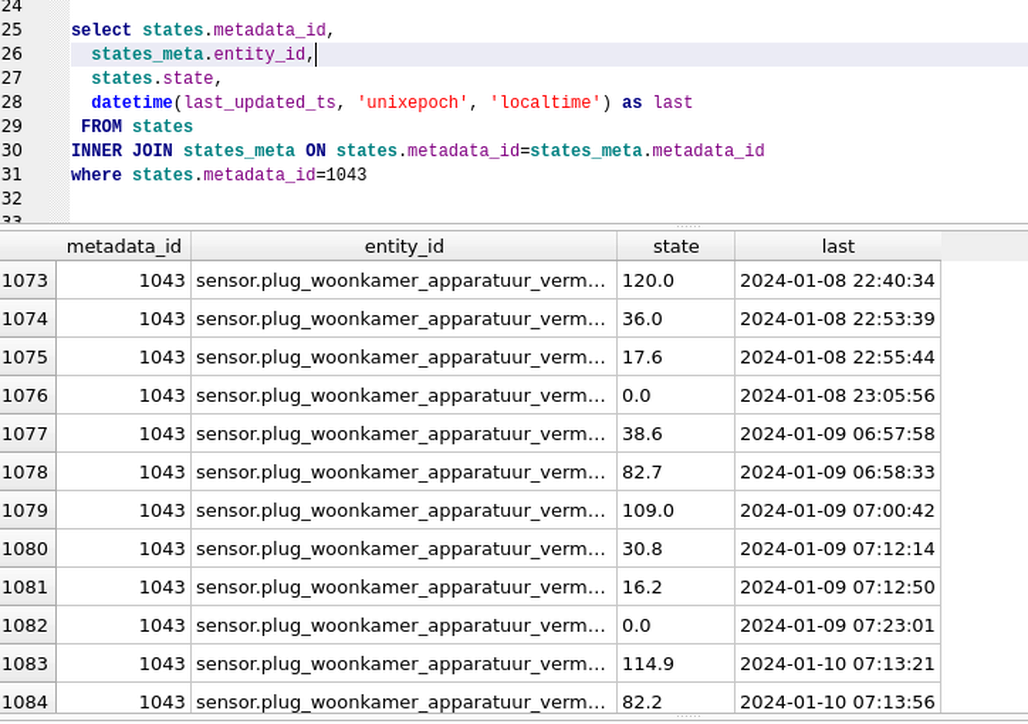Click state cell 0.0 in row 1082

675,626
